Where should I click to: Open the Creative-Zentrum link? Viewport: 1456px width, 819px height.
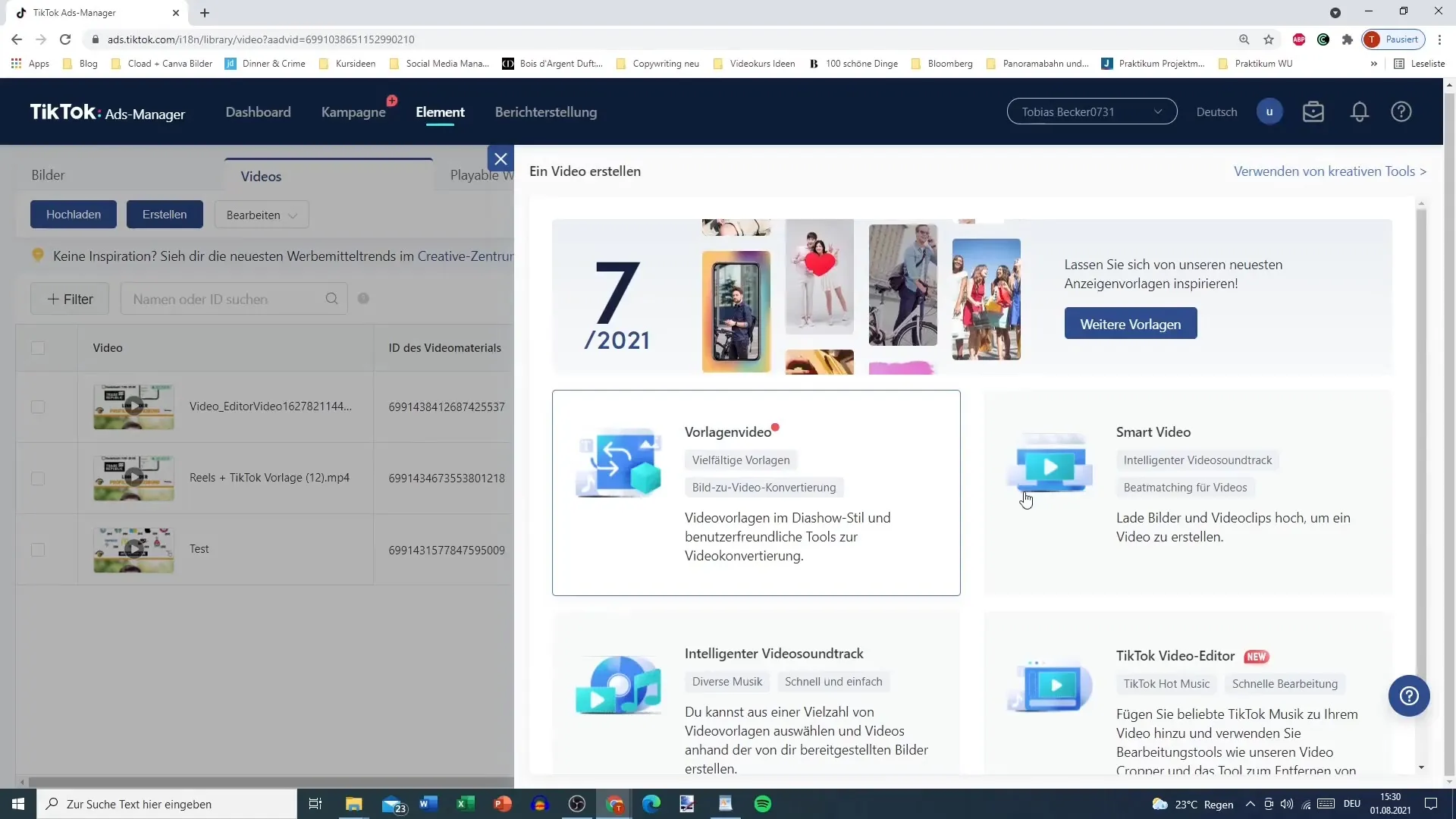click(465, 256)
